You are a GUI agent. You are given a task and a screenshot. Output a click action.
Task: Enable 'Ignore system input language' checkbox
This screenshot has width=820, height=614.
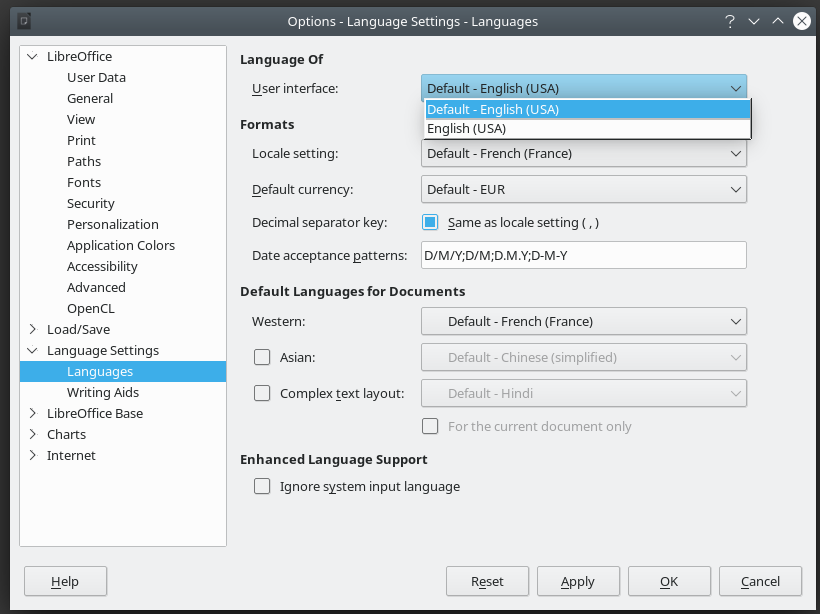click(x=262, y=486)
